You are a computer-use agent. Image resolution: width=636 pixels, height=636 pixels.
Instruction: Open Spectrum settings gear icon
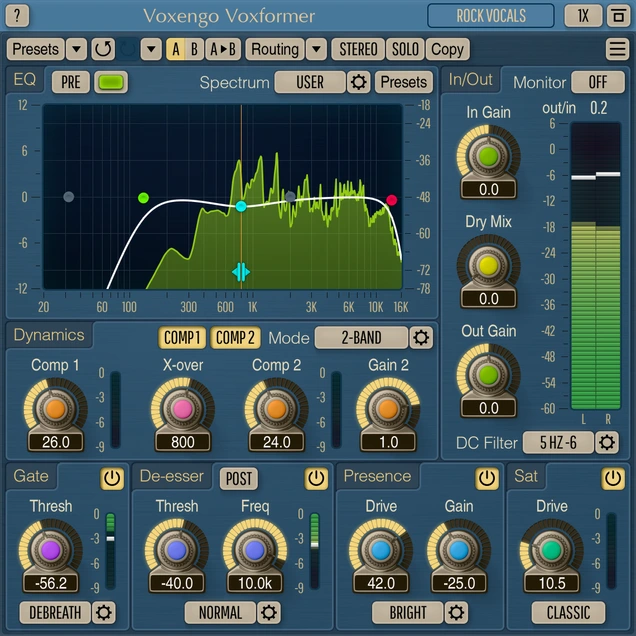point(359,82)
